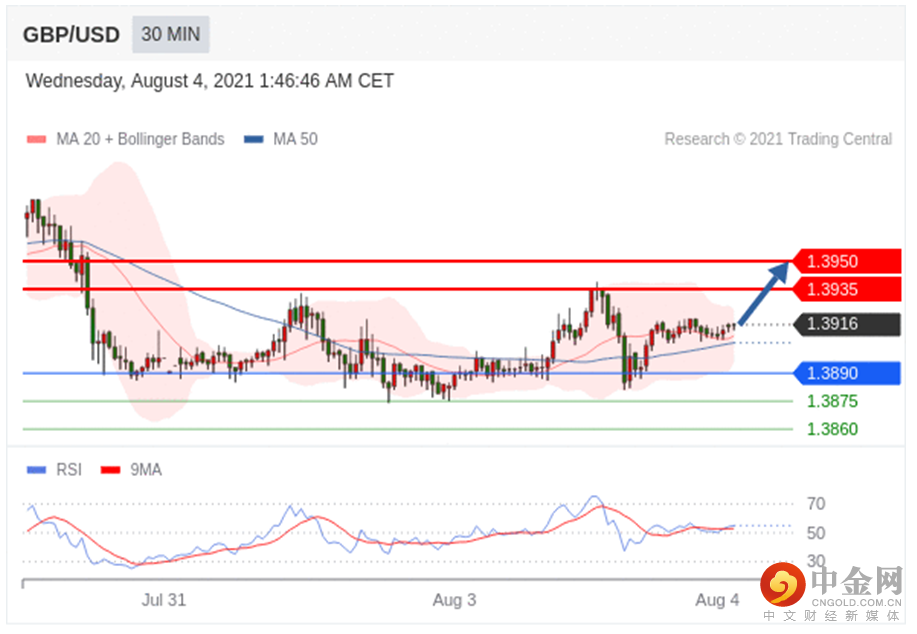Click the Aug 4 date axis label

click(x=717, y=600)
